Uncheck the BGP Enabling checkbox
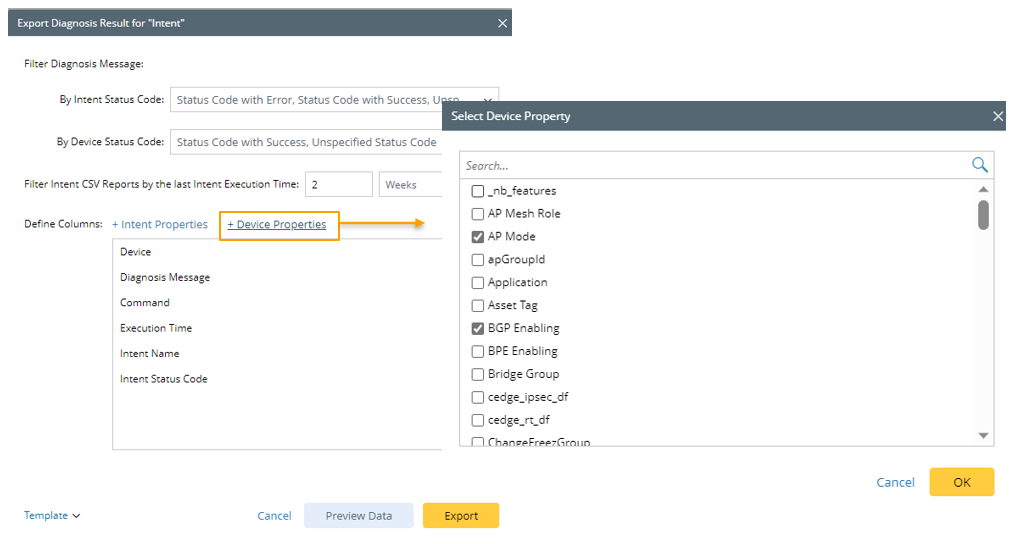The image size is (1014, 544). point(478,328)
